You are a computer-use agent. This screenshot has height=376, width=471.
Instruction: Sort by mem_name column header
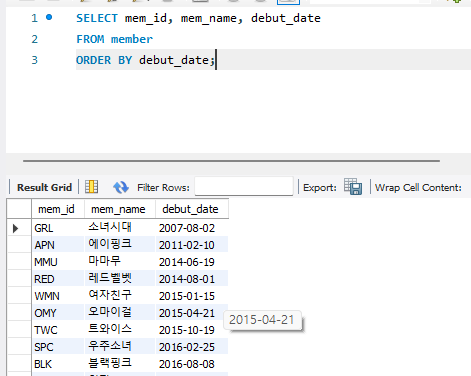tap(120, 209)
